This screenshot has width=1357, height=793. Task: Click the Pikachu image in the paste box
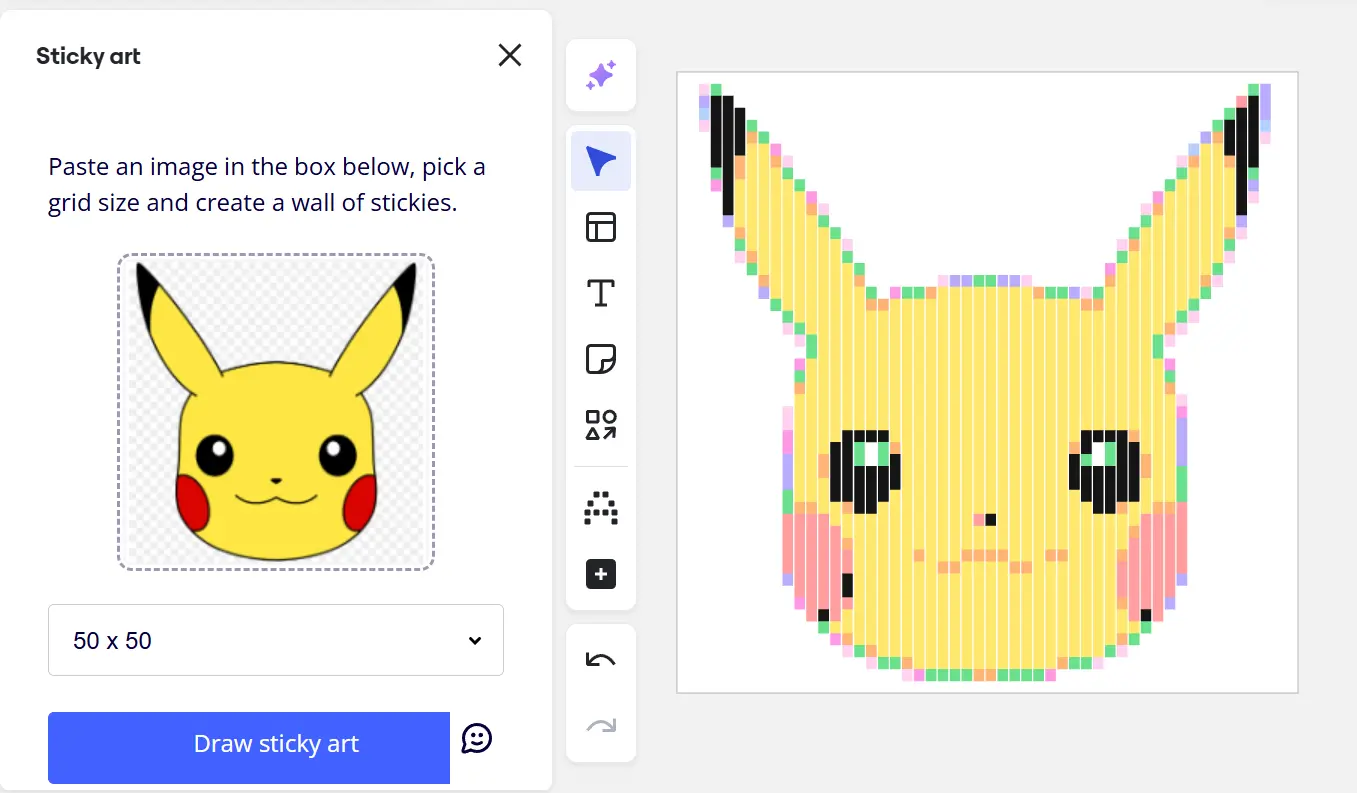tap(276, 412)
